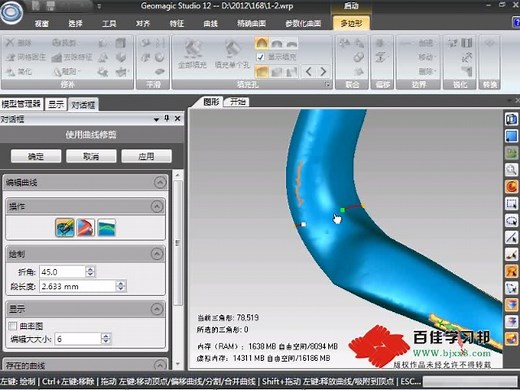
Task: Select the curvature fill style icon
Action: (x=262, y=43)
